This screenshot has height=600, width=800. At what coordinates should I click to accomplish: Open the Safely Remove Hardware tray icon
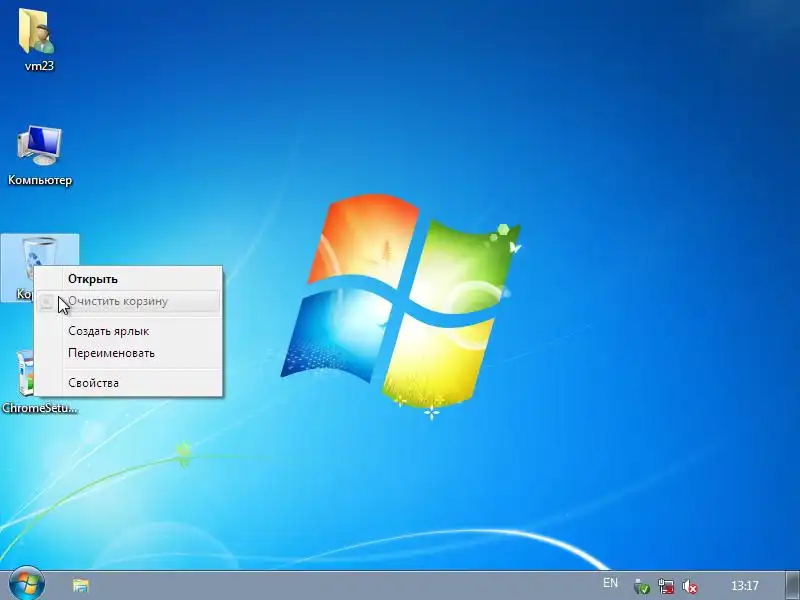tap(642, 586)
